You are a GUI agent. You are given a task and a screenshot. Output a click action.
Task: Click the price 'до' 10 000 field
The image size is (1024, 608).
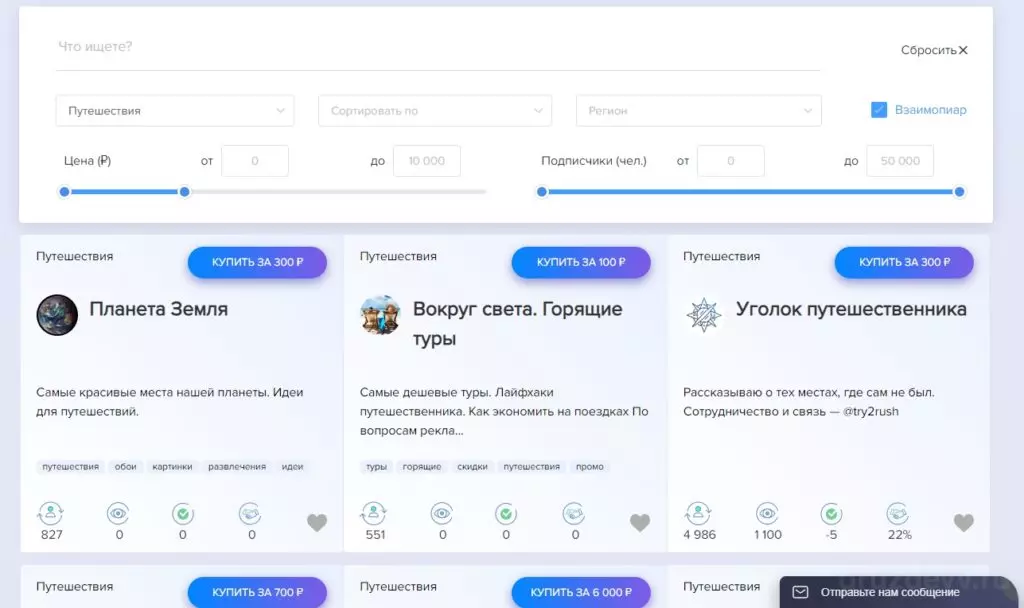pos(426,161)
